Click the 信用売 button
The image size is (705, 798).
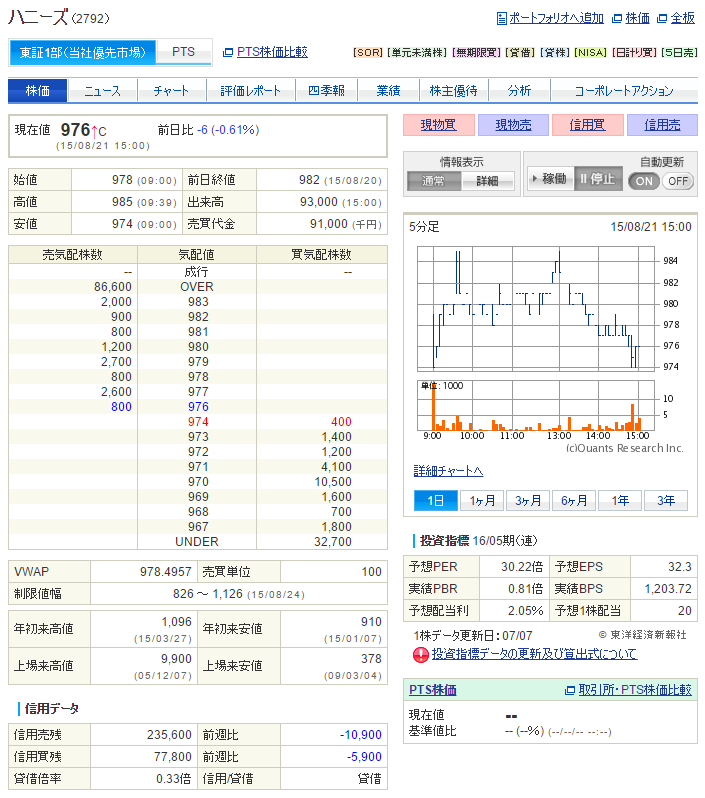click(x=662, y=125)
